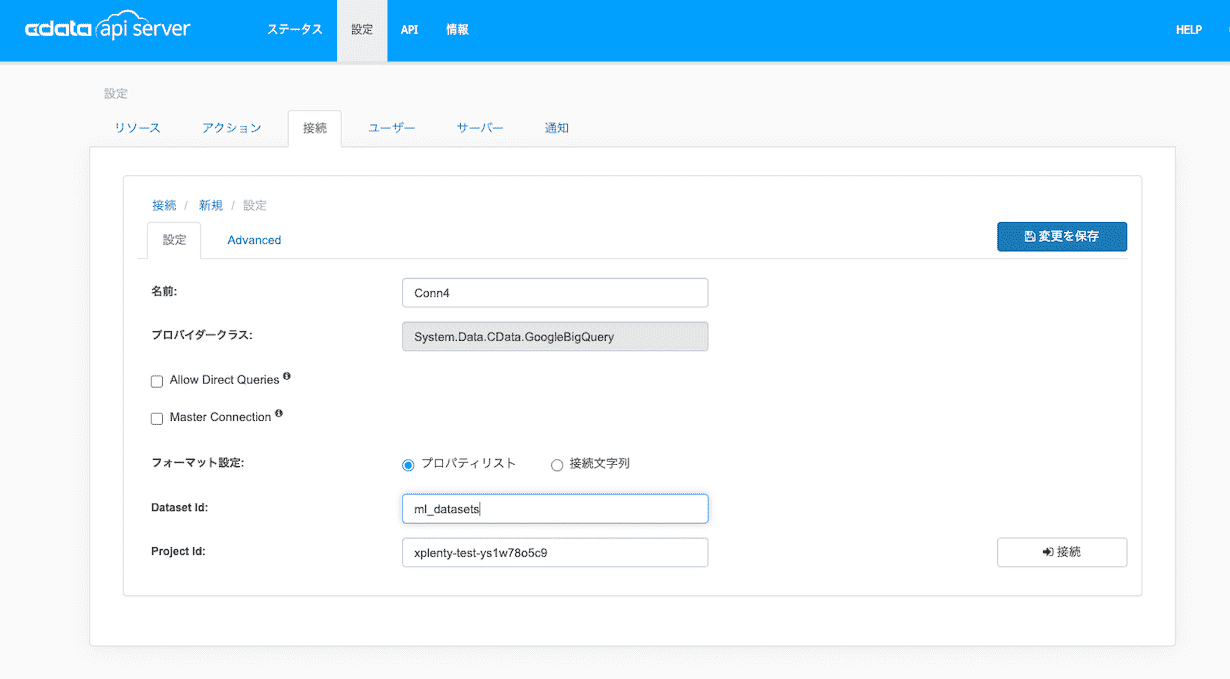Go to the 情報 menu

tap(457, 30)
